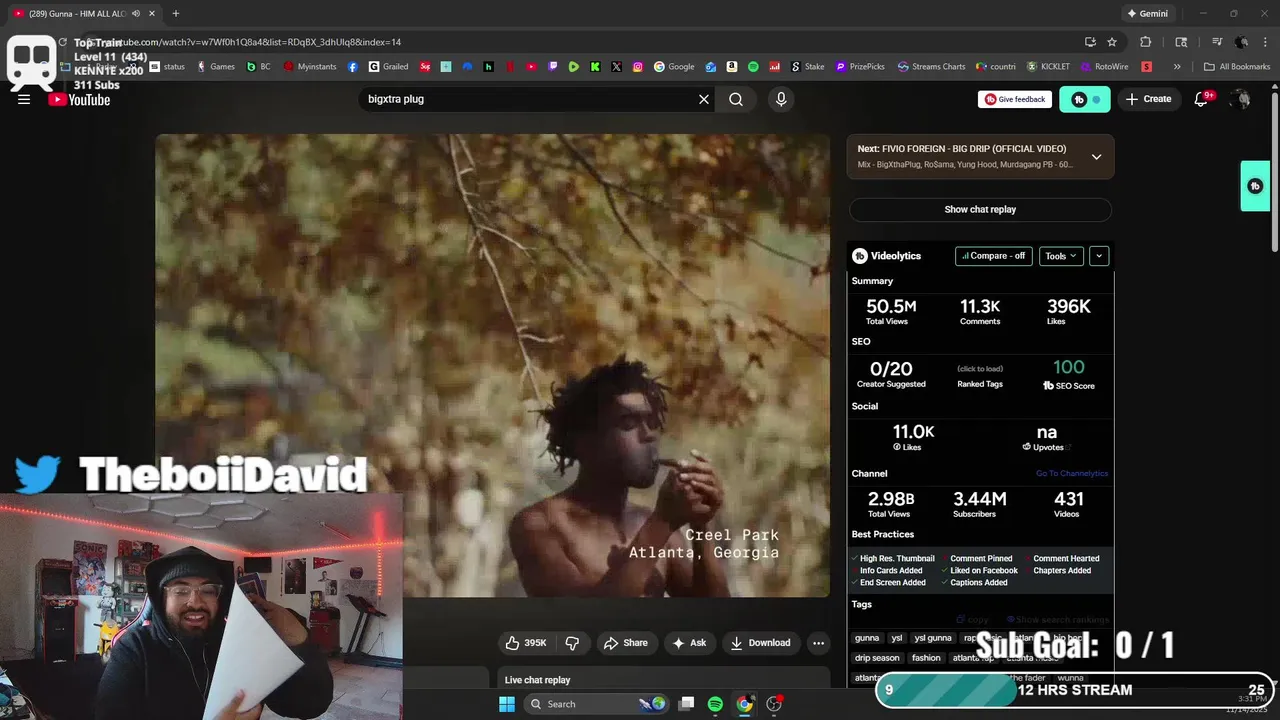Open the 'PrizePicks' bookmark

tap(860, 67)
